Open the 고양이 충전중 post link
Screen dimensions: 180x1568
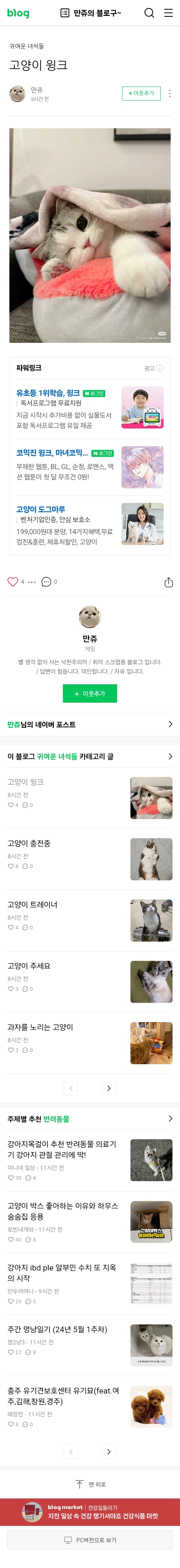[29, 843]
